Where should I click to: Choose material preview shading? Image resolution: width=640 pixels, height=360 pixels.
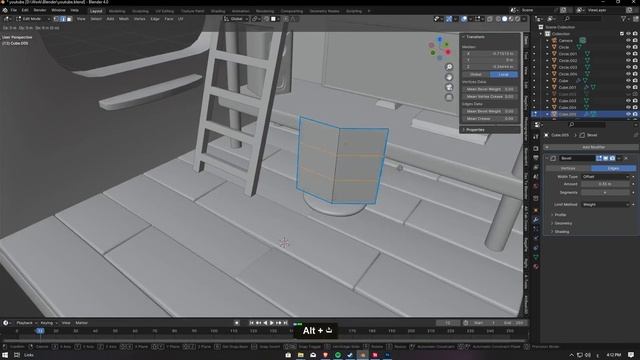click(x=511, y=19)
